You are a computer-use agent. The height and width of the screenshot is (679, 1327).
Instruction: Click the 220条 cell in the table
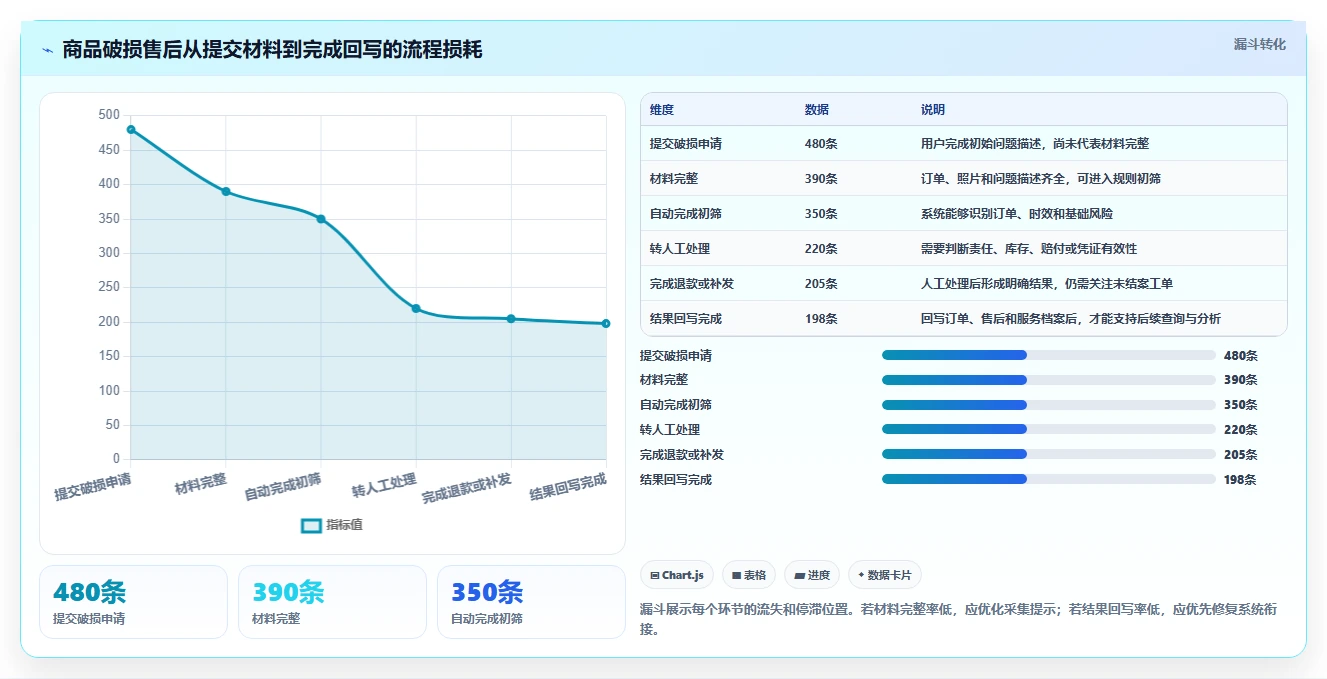click(x=821, y=249)
